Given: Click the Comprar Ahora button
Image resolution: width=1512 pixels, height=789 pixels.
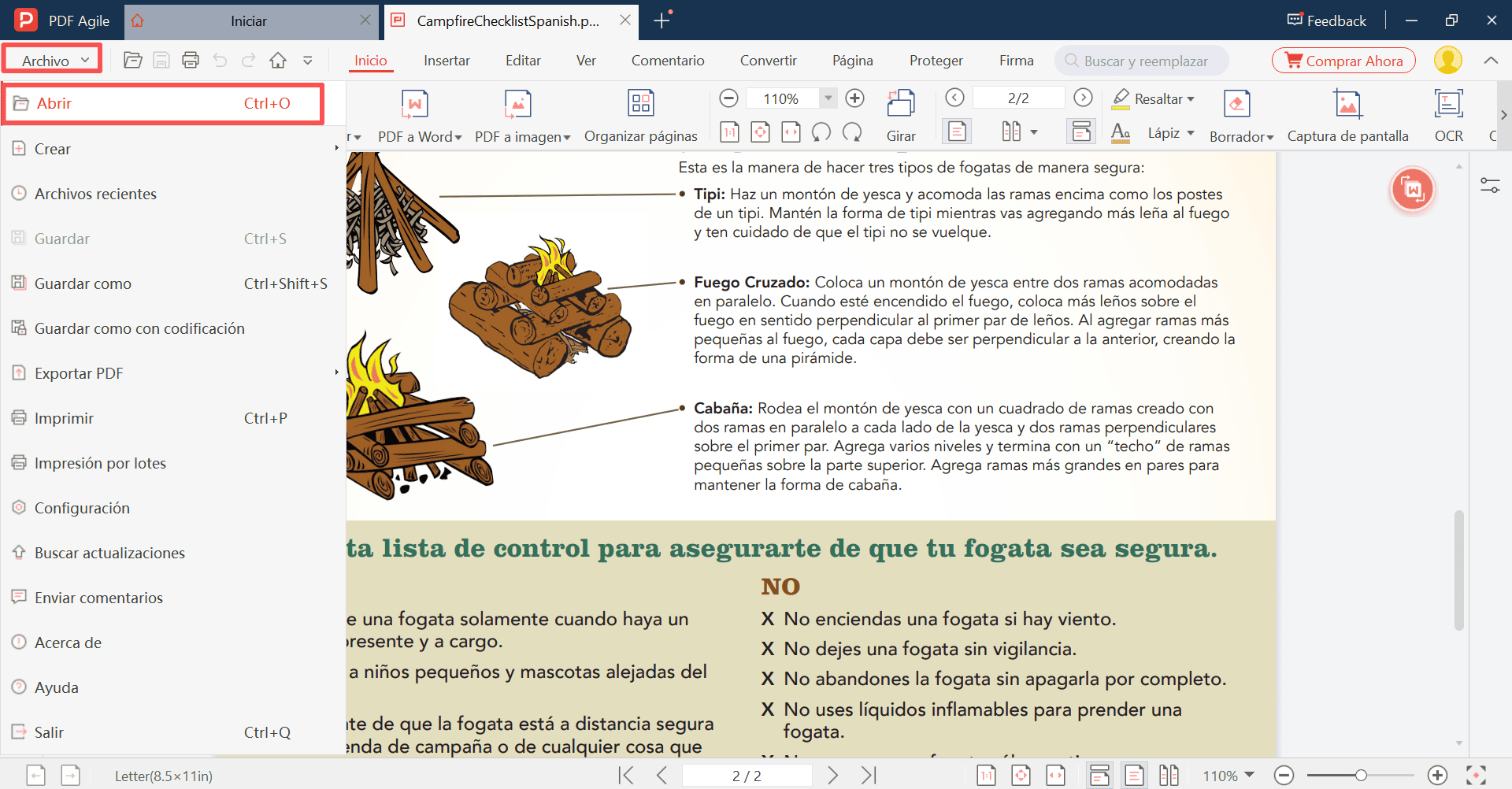Looking at the screenshot, I should (1343, 60).
